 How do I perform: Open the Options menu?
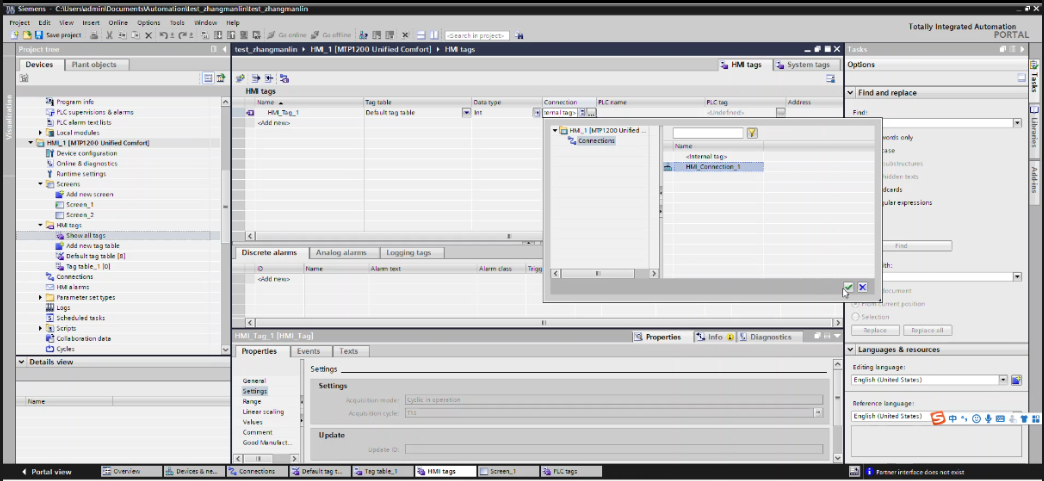pyautogui.click(x=148, y=23)
